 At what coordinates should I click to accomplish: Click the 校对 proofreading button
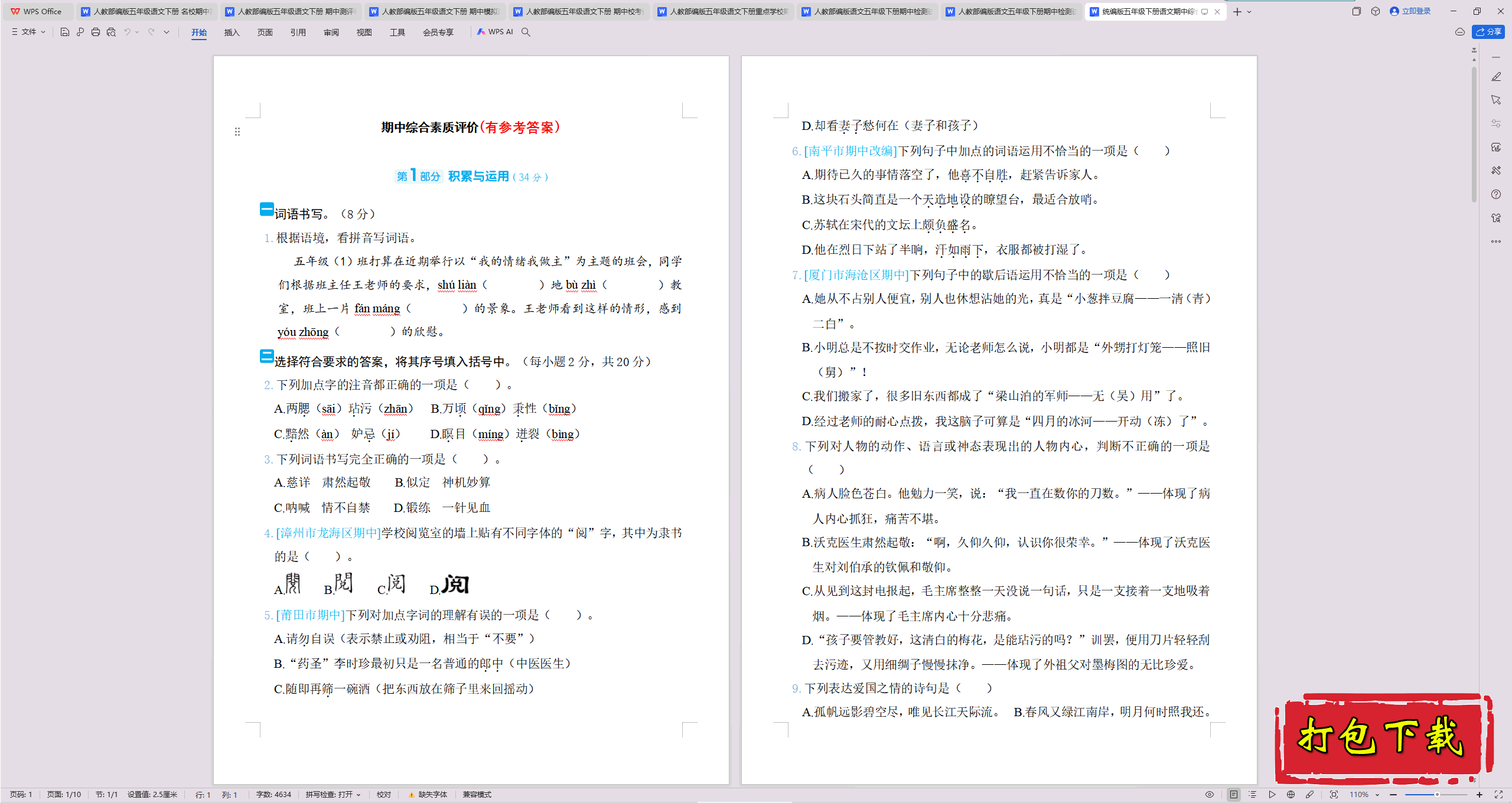(384, 795)
